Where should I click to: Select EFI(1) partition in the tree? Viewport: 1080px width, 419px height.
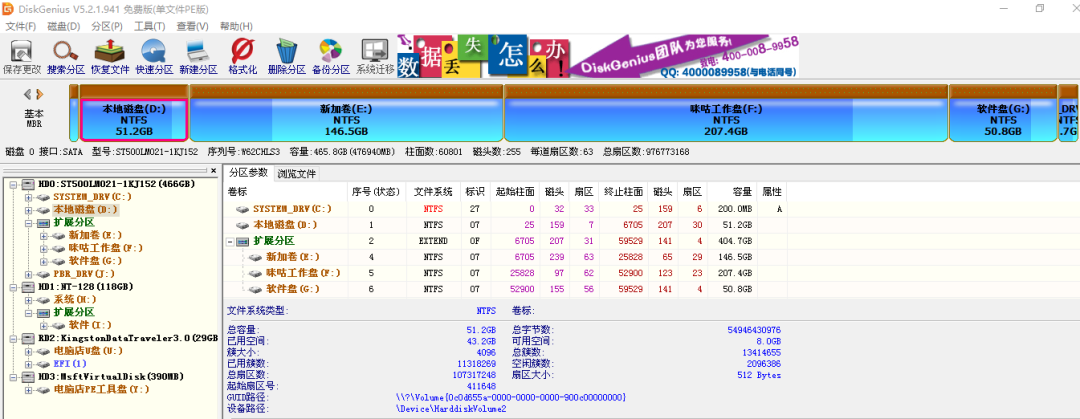pyautogui.click(x=70, y=364)
